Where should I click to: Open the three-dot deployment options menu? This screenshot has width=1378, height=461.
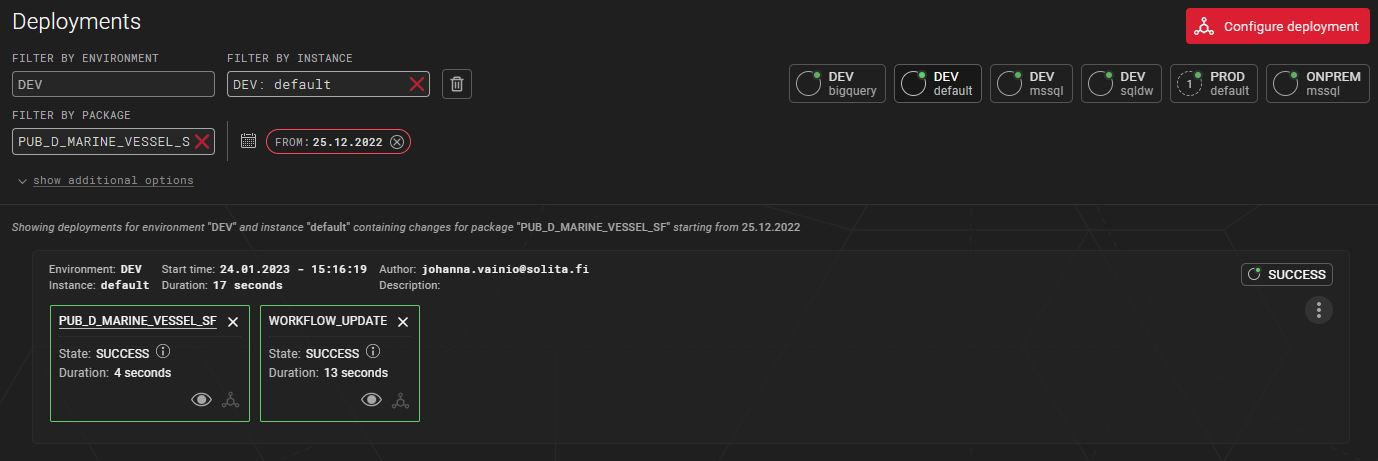pos(1319,310)
